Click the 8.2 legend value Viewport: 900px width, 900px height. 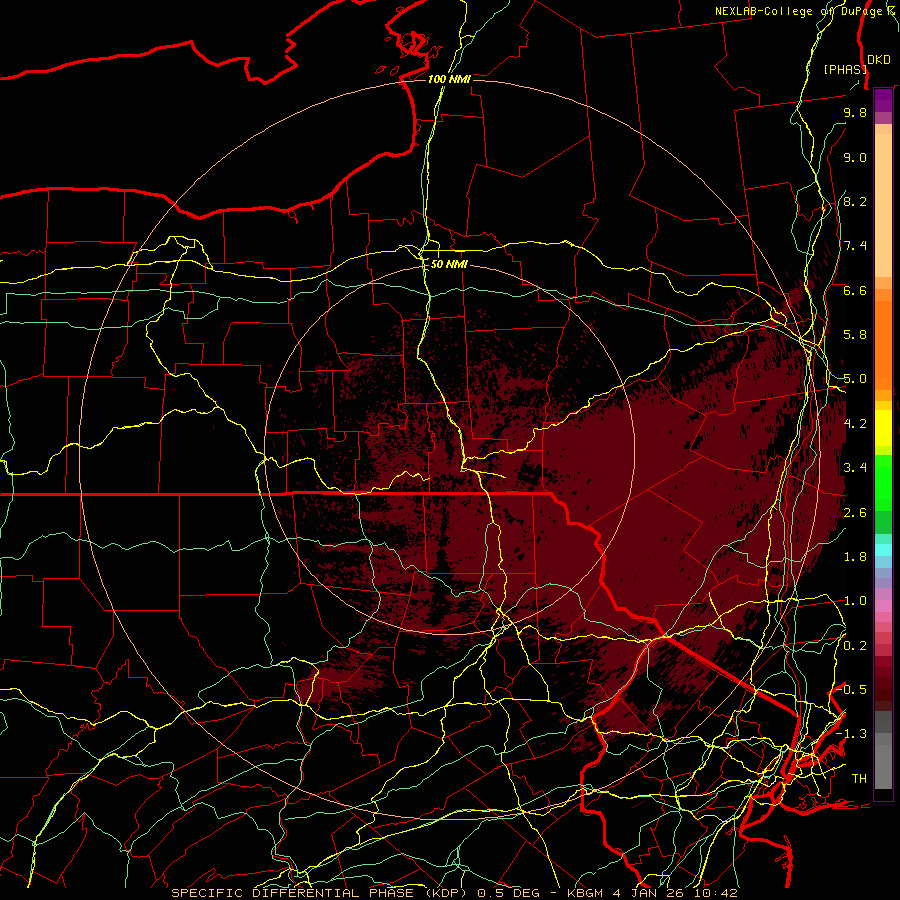[x=855, y=201]
